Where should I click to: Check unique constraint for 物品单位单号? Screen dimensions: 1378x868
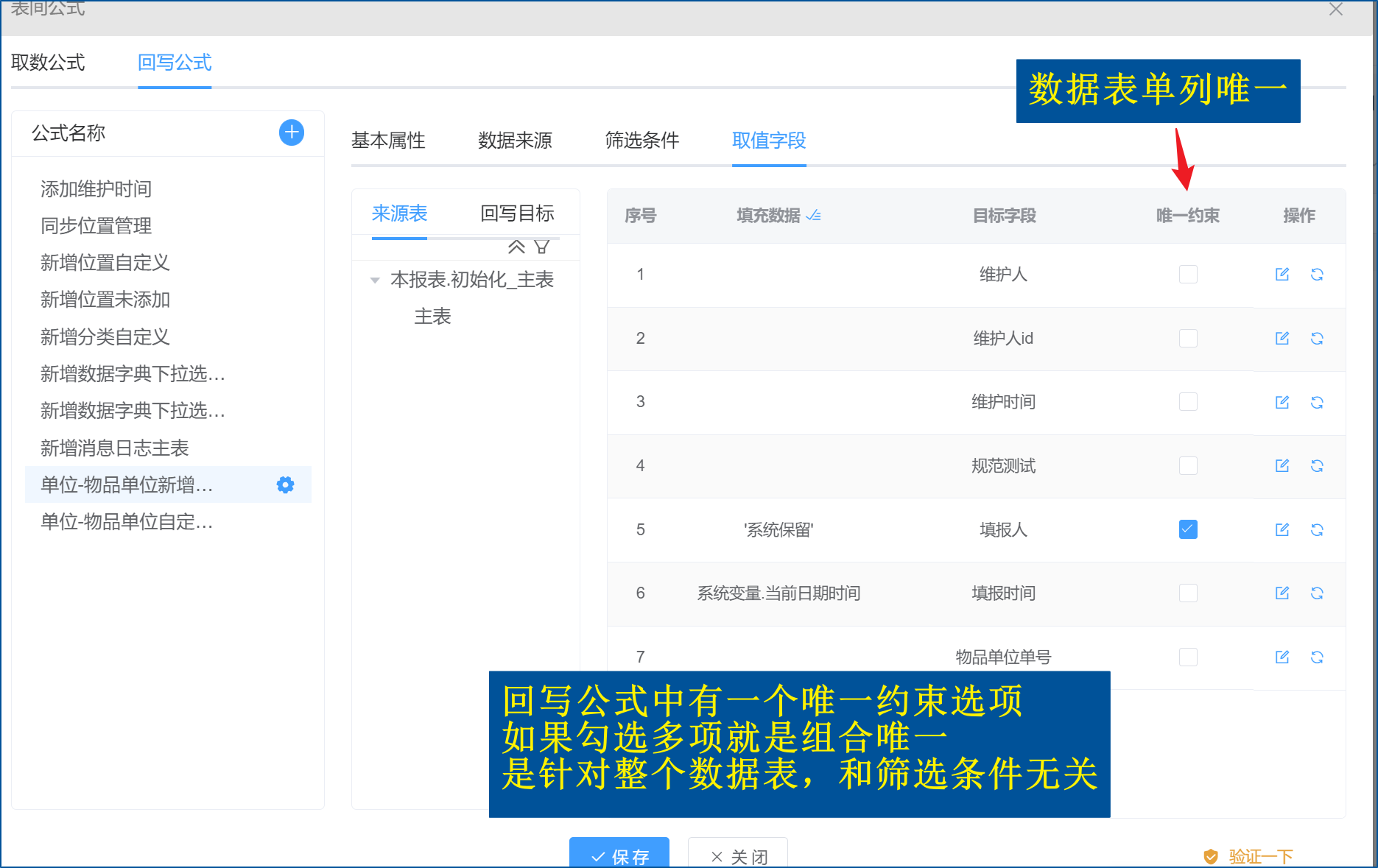pyautogui.click(x=1188, y=657)
